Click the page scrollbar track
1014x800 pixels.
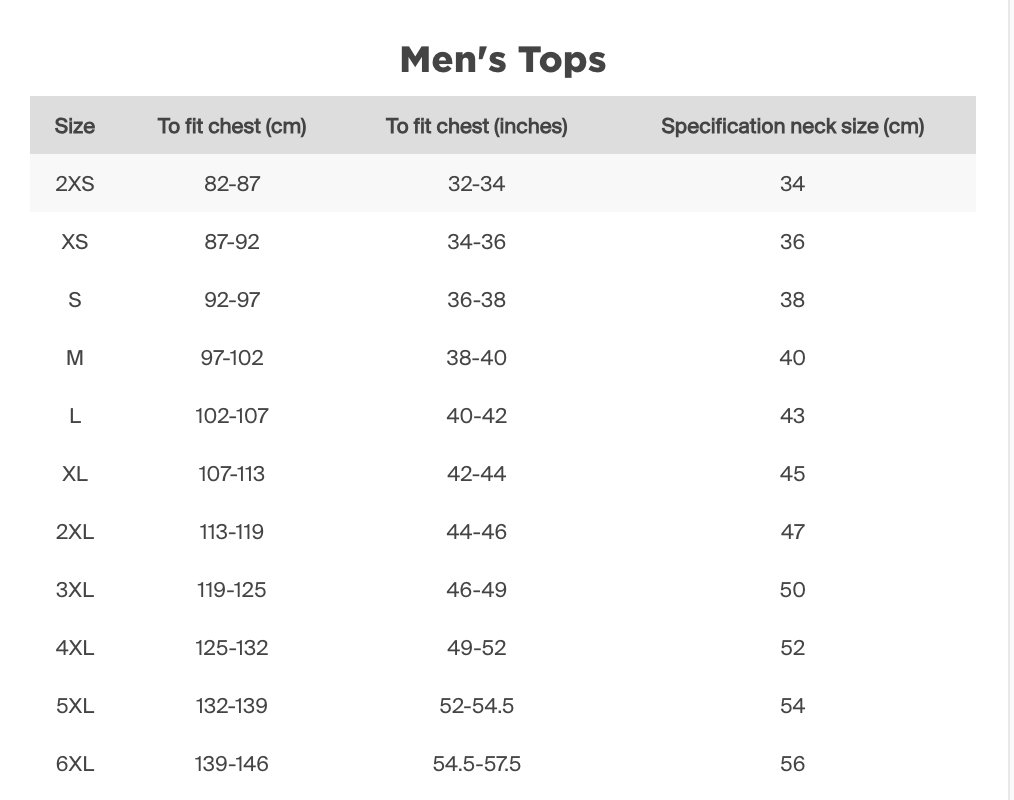click(x=1010, y=400)
